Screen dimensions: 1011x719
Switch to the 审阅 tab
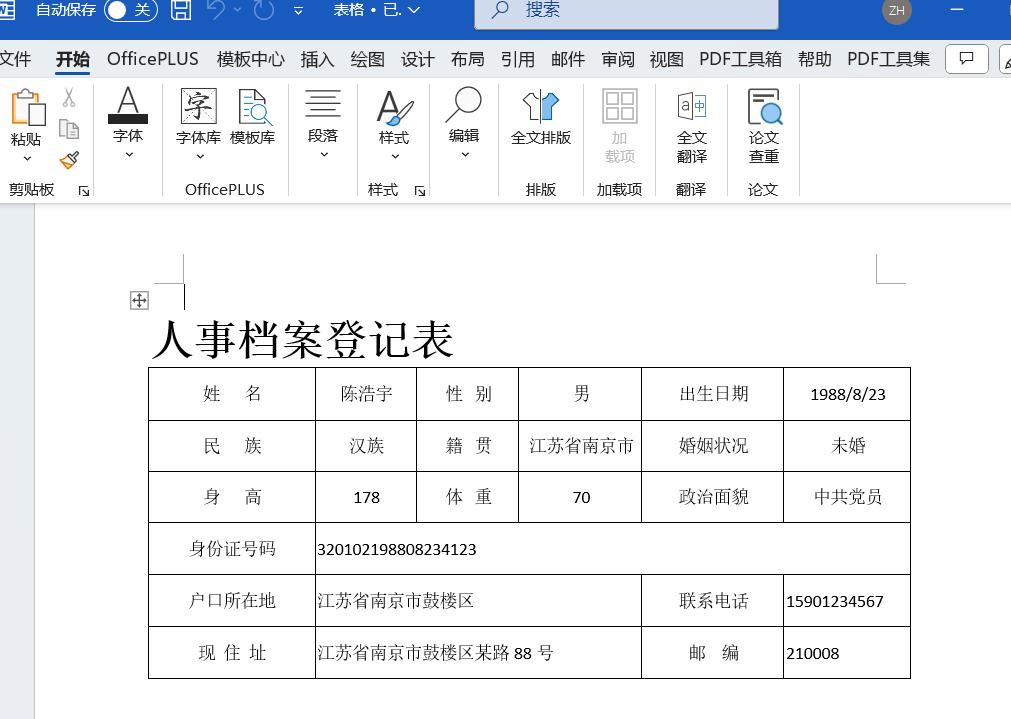[618, 59]
